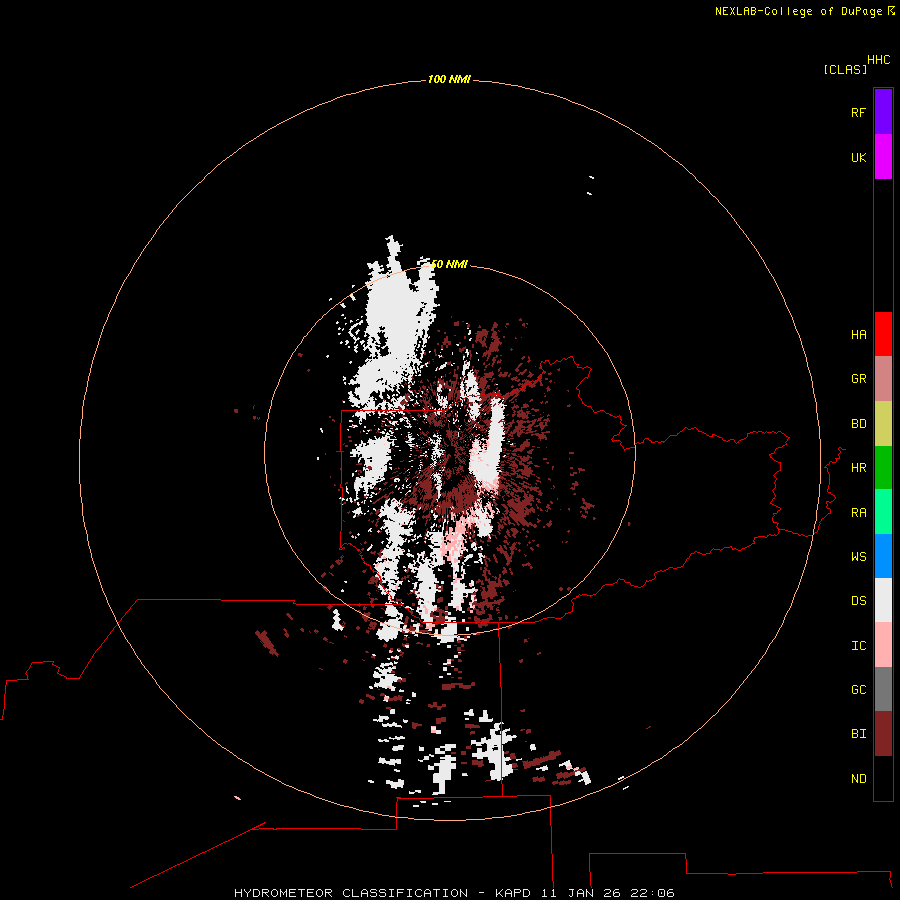The image size is (900, 900).
Task: Click the [CLAS] units label
Action: tap(845, 69)
